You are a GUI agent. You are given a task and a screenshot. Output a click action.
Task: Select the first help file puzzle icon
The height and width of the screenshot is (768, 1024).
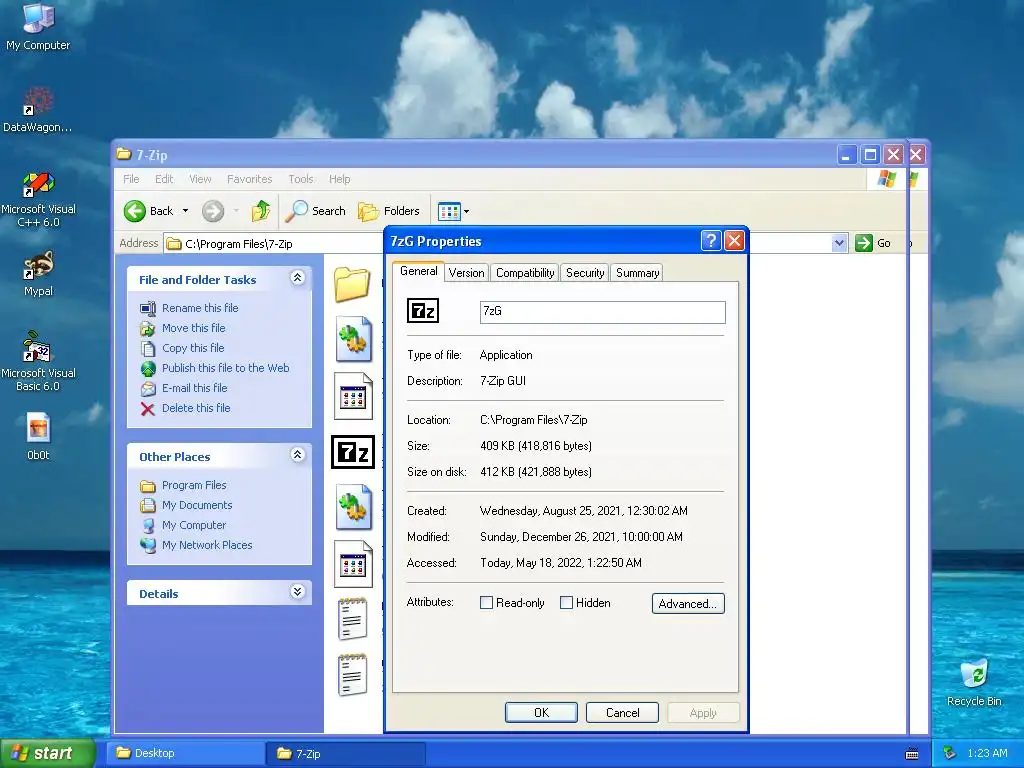click(x=353, y=339)
